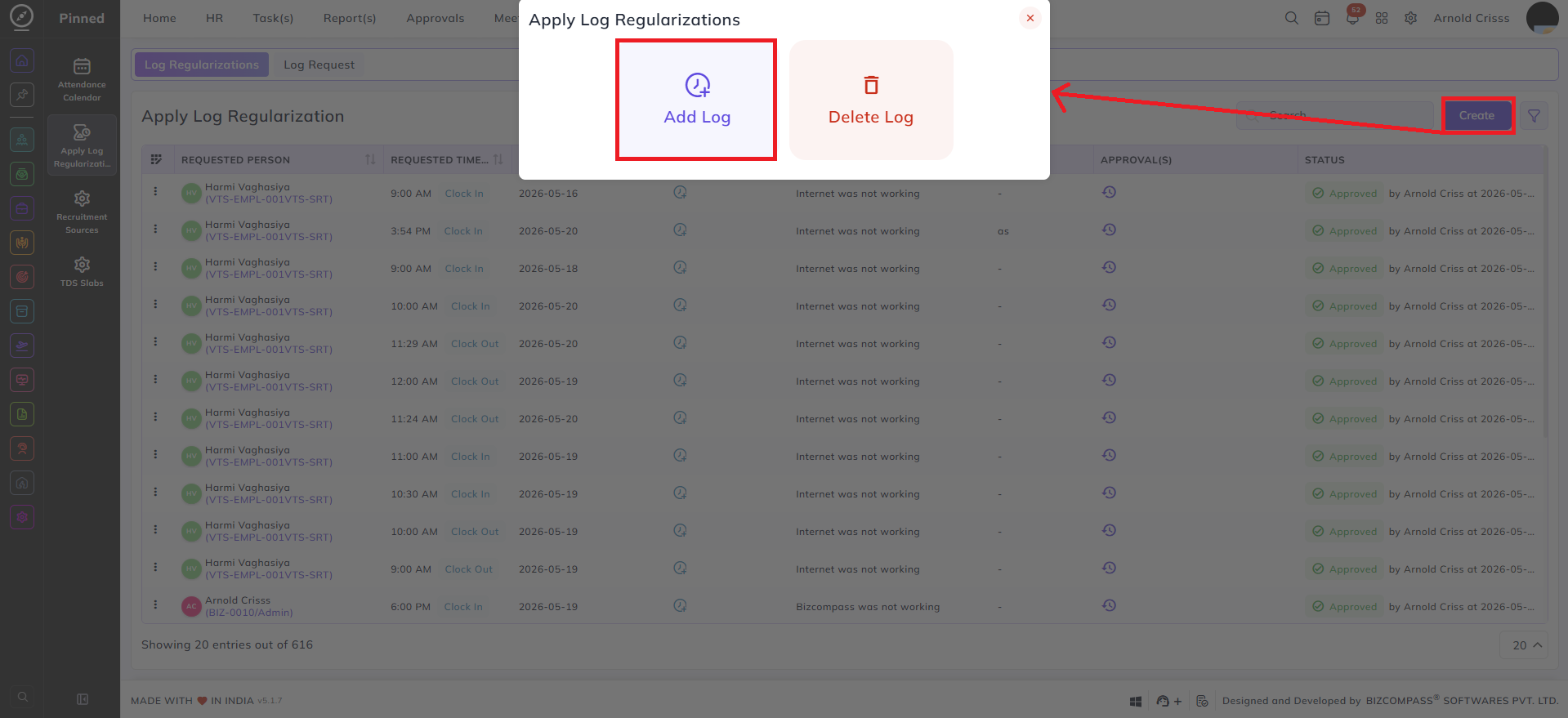Open Apply Log Regularization pinned item
The image size is (1568, 718).
tap(82, 145)
